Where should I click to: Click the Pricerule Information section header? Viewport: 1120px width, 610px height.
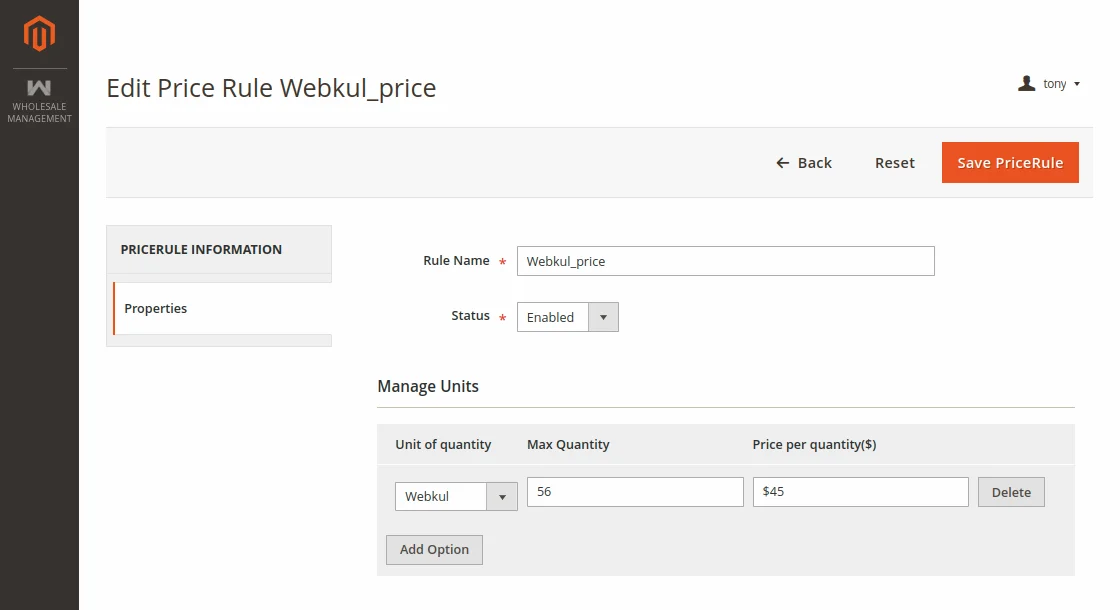coord(200,249)
